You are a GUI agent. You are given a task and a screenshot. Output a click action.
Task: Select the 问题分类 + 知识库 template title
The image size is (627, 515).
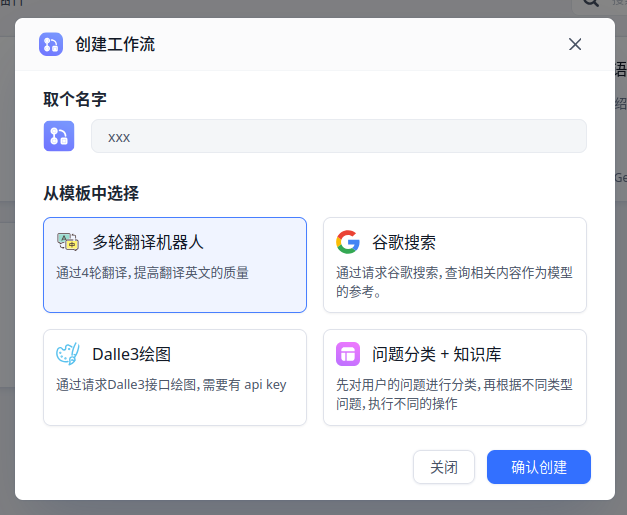coord(436,354)
